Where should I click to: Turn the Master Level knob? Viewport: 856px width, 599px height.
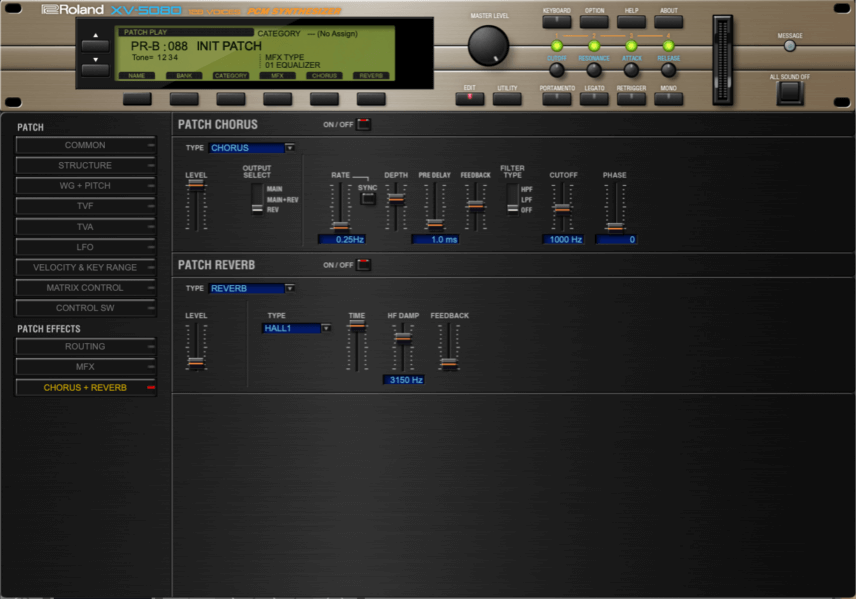tap(488, 46)
